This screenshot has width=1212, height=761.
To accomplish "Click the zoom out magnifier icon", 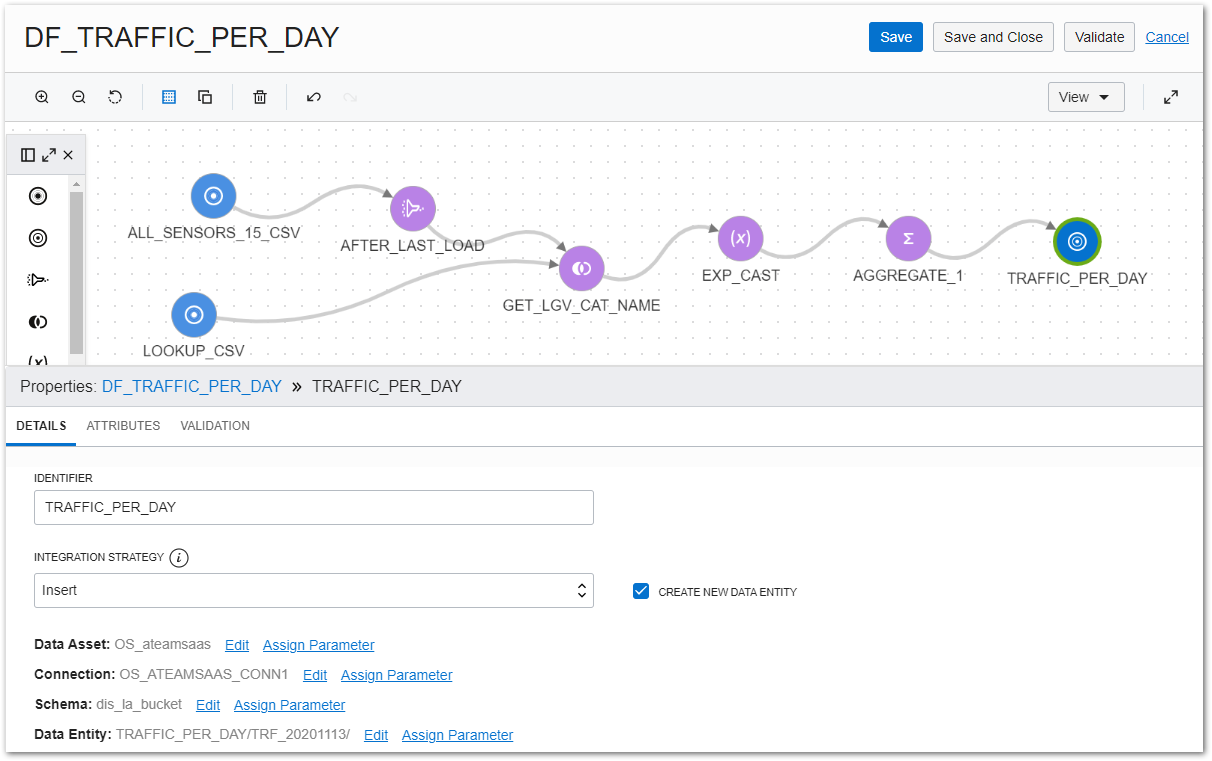I will tap(78, 96).
